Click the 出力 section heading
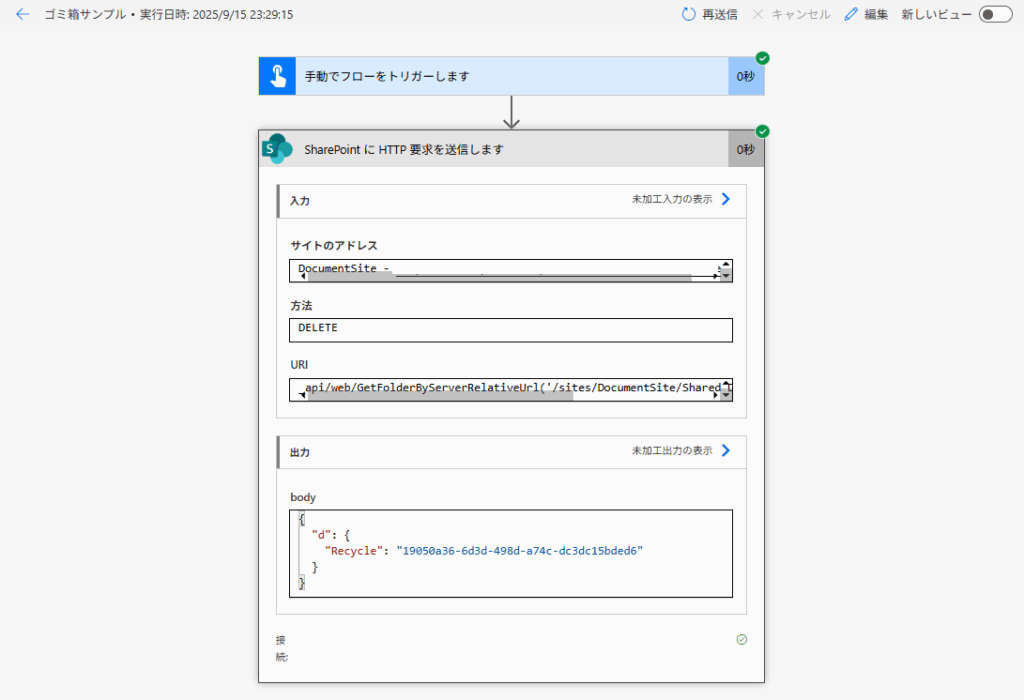The width and height of the screenshot is (1024, 700). coord(300,452)
